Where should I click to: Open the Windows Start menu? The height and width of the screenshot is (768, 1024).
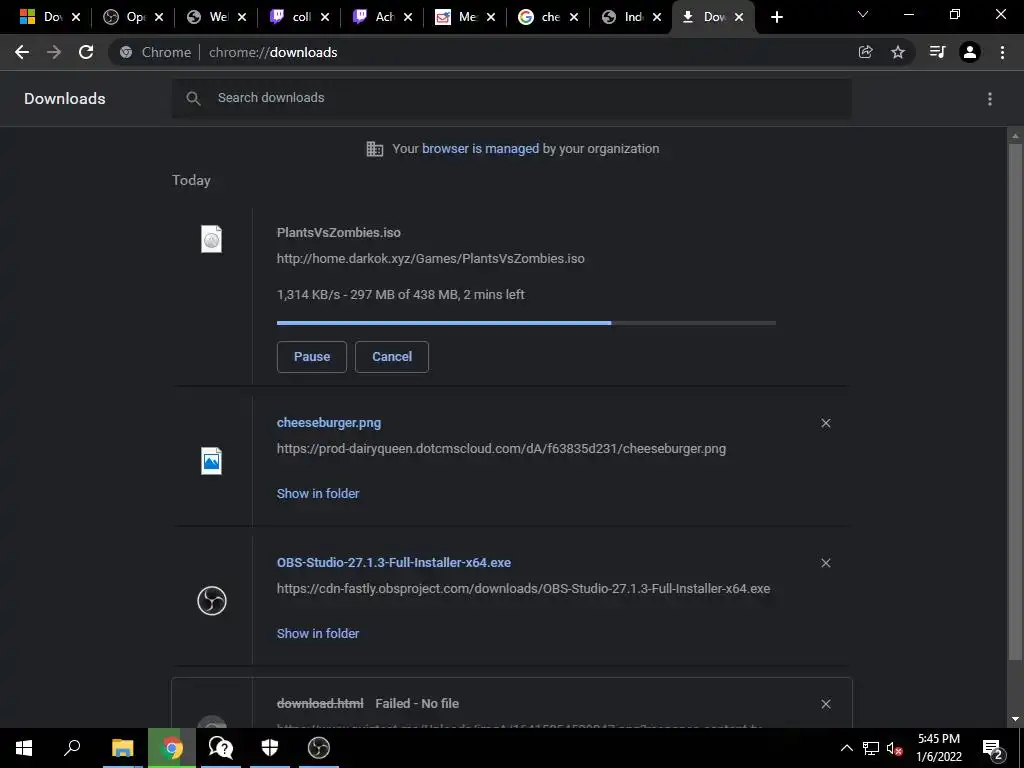pyautogui.click(x=24, y=748)
